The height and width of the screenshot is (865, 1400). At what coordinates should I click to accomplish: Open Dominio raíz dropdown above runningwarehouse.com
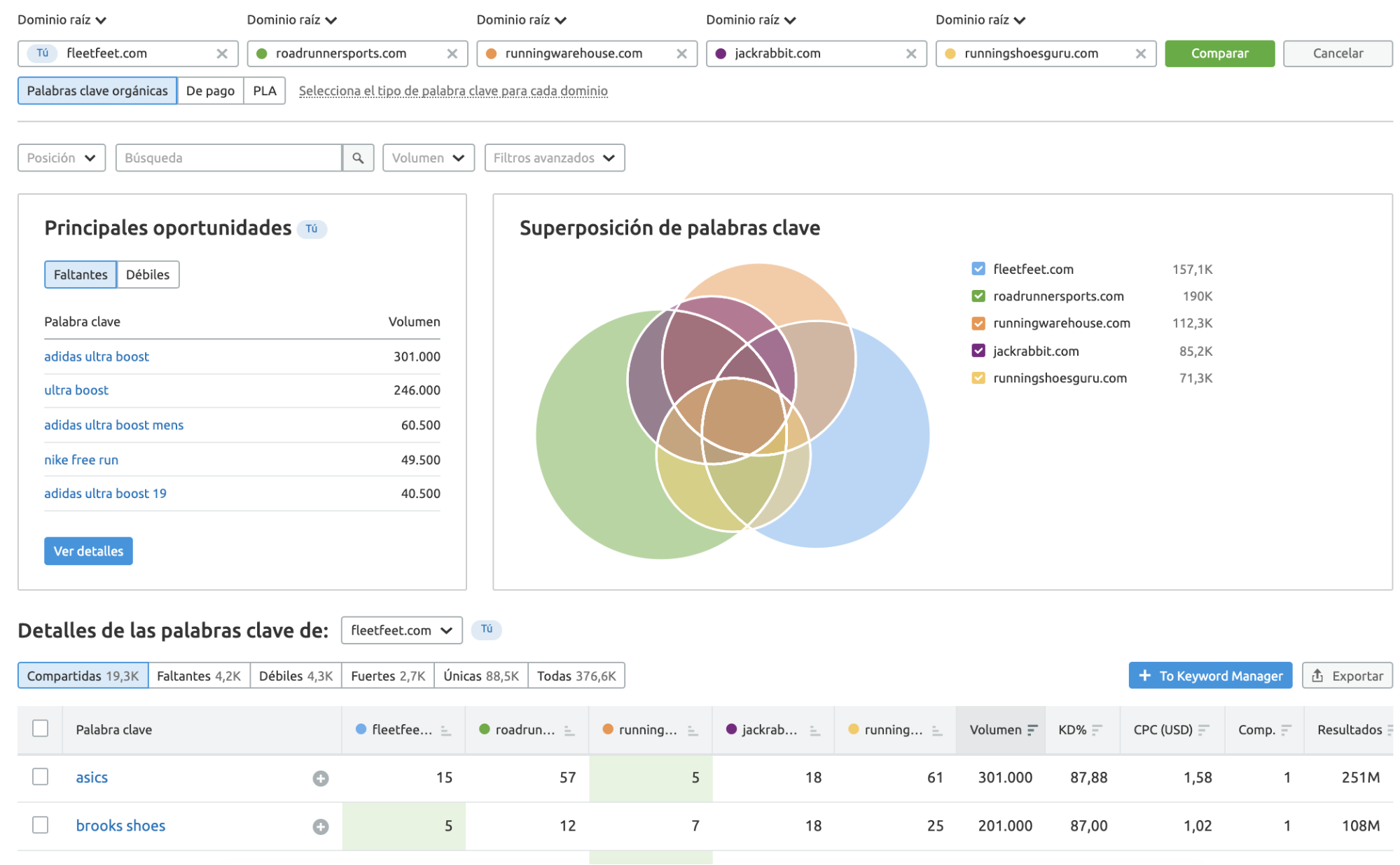(521, 20)
